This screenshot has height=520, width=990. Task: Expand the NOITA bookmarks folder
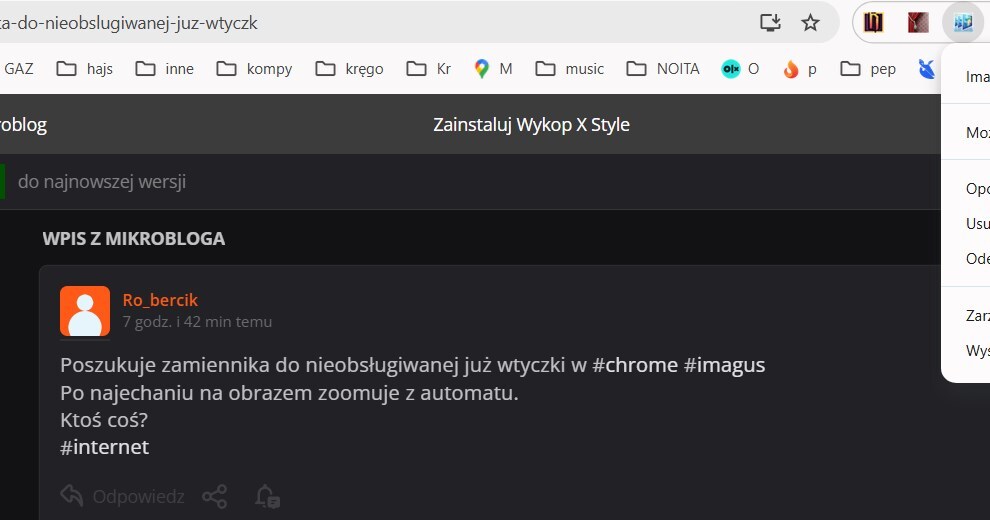(663, 69)
